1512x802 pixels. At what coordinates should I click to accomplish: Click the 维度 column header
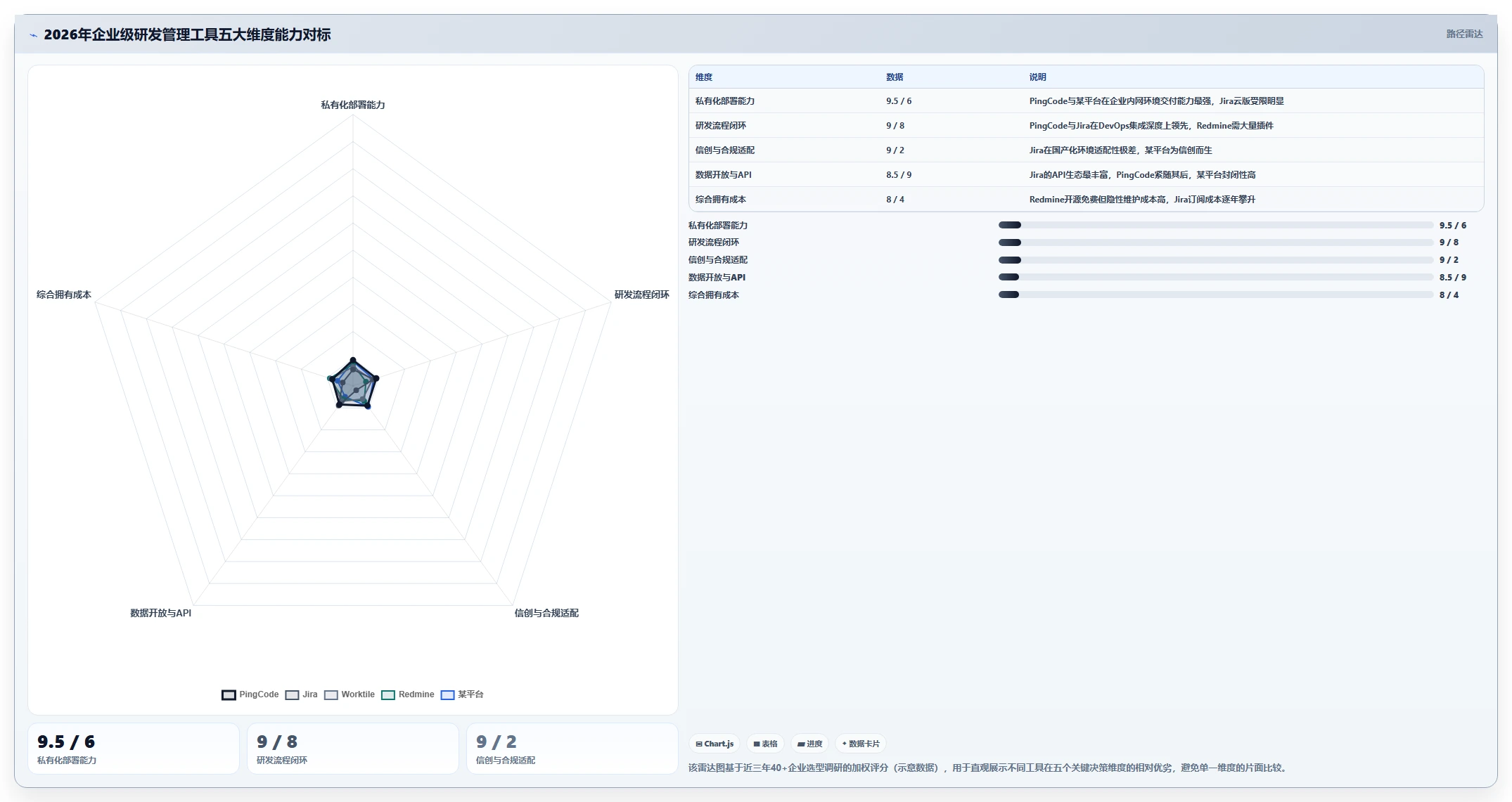point(704,77)
